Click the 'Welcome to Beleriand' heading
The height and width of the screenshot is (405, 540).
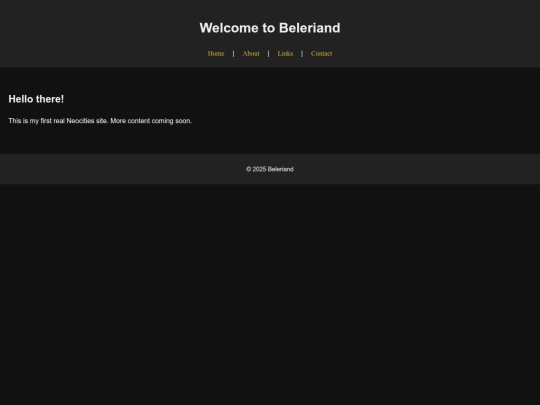click(270, 28)
